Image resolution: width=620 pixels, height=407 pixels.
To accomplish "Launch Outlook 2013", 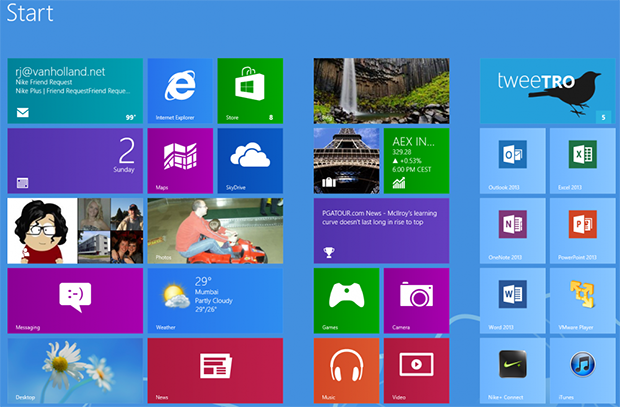I will 512,161.
